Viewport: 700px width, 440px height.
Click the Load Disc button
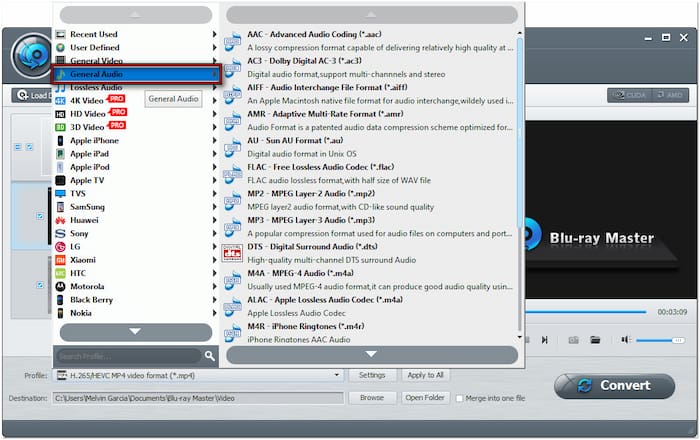(x=32, y=95)
